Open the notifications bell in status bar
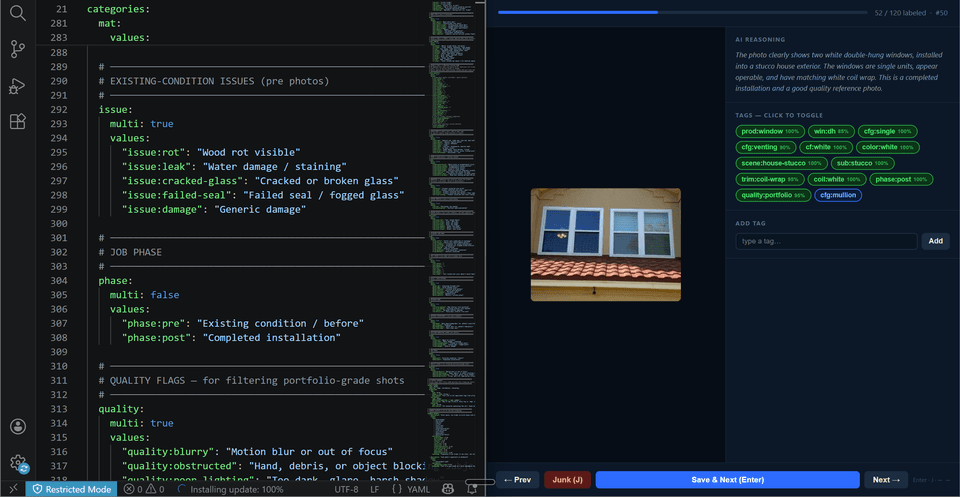Screen dimensions: 960x497 [x=472, y=489]
